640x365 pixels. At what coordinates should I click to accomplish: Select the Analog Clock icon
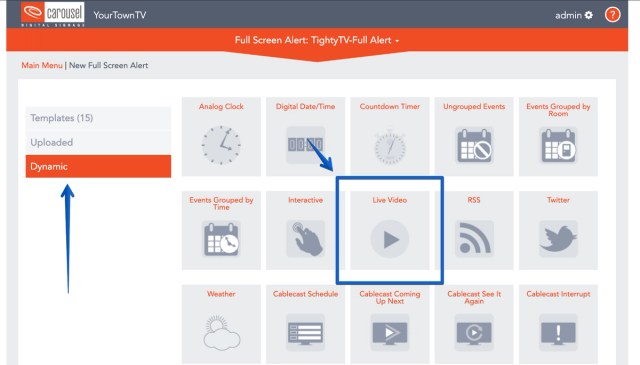221,145
